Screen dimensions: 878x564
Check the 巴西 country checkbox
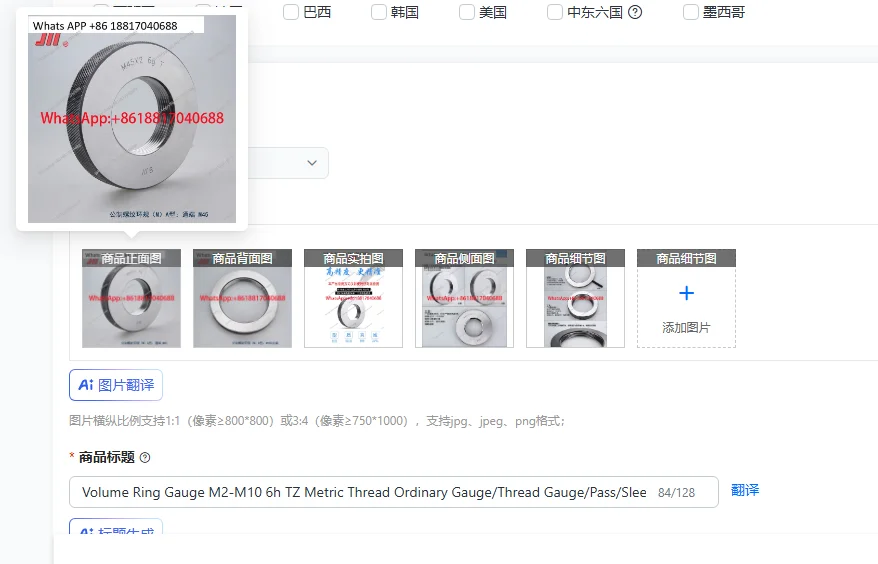click(x=291, y=12)
